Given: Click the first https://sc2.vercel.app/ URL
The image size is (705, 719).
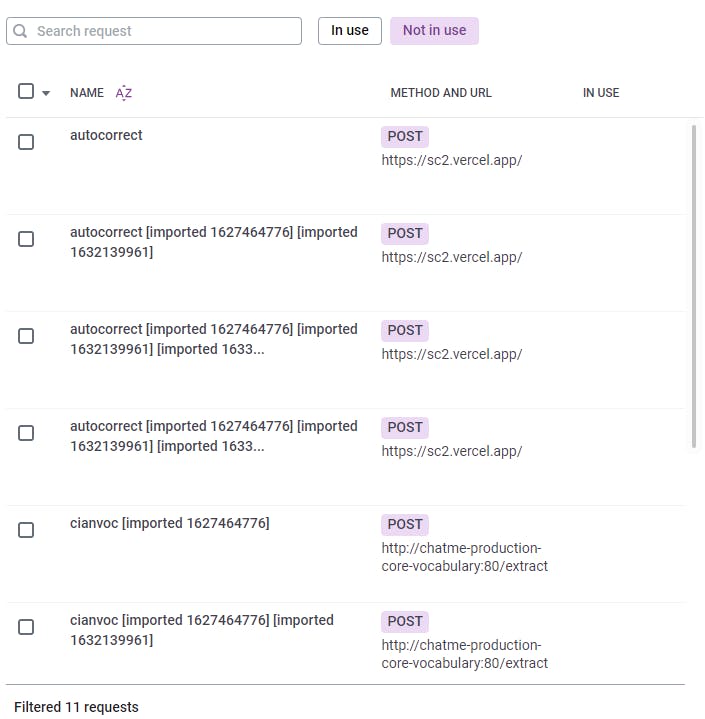Looking at the screenshot, I should (x=452, y=160).
